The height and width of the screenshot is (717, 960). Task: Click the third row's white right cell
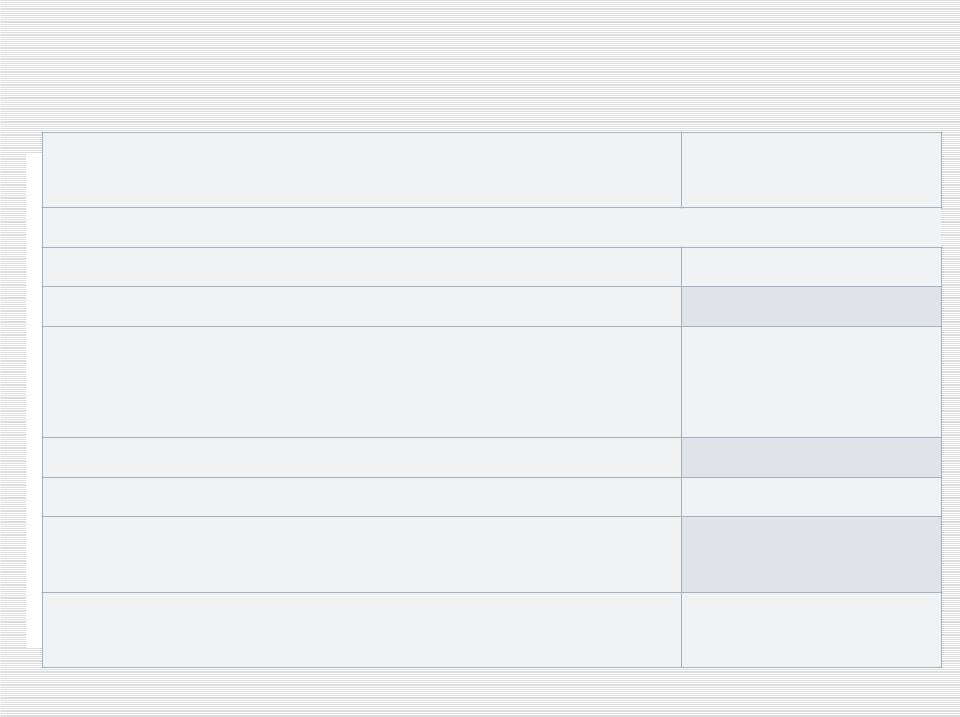(x=811, y=266)
